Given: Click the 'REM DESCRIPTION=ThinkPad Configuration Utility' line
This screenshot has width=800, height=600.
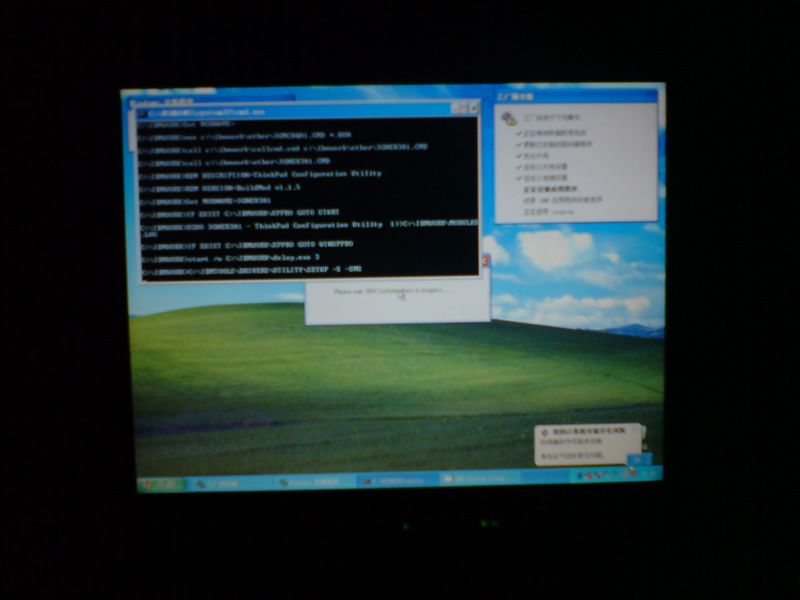Looking at the screenshot, I should click(260, 175).
